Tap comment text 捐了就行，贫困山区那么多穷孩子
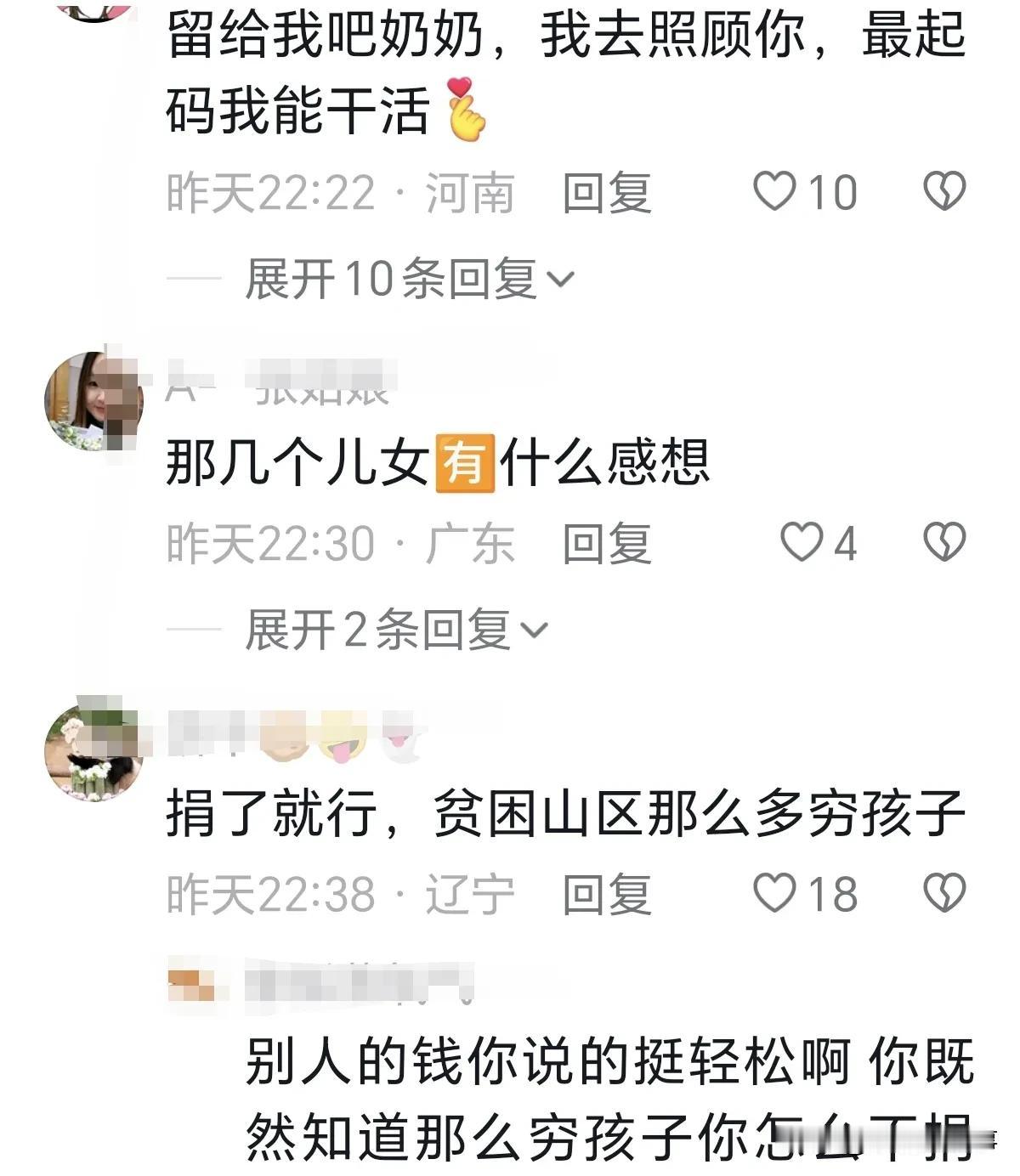Viewport: 1020px width, 1176px height. tap(565, 814)
